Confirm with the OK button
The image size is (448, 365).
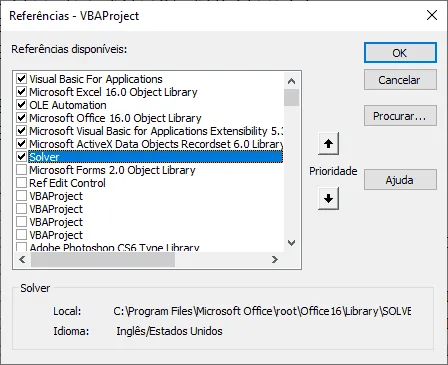coord(400,53)
